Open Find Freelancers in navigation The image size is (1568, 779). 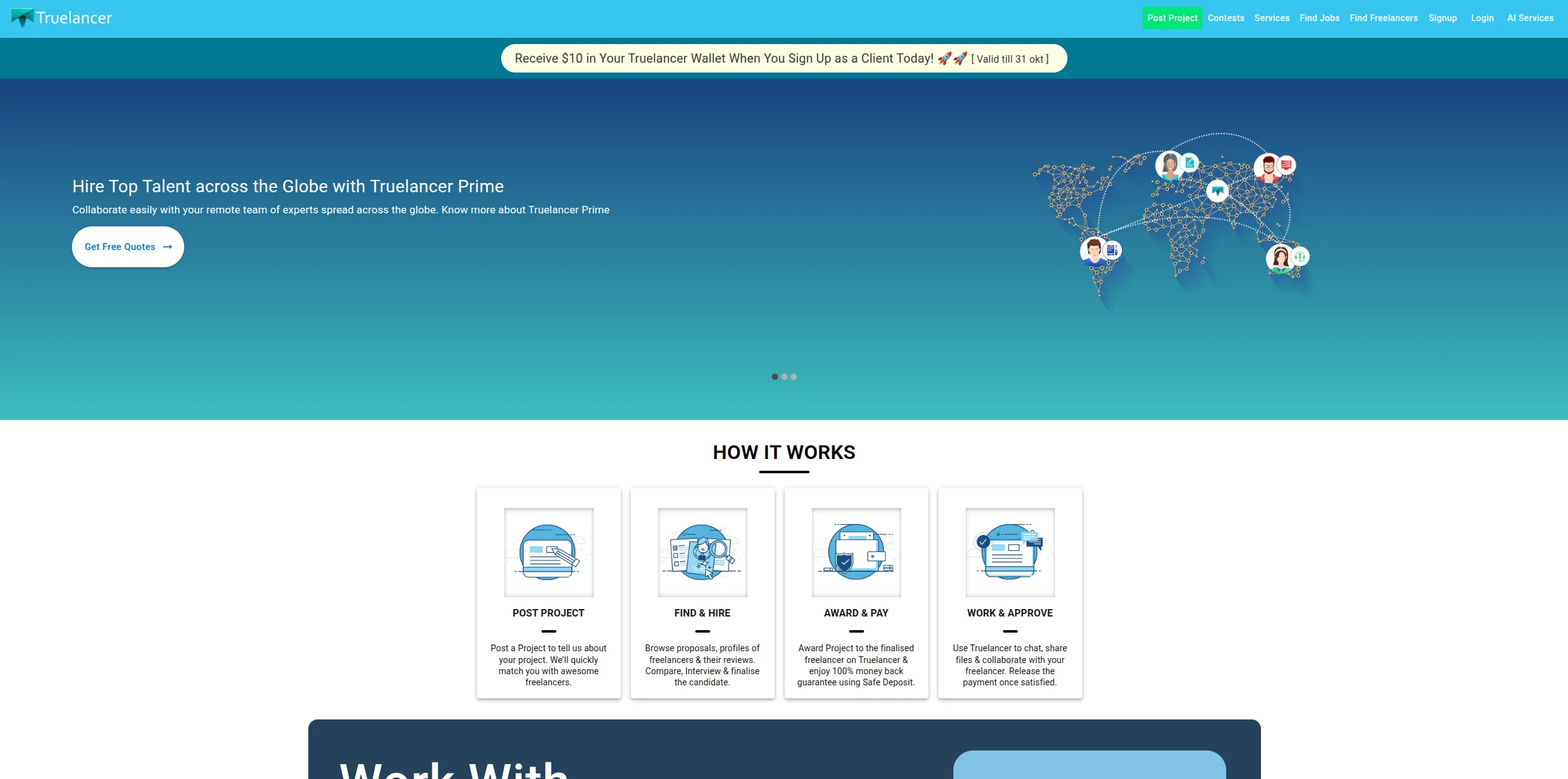coord(1383,18)
